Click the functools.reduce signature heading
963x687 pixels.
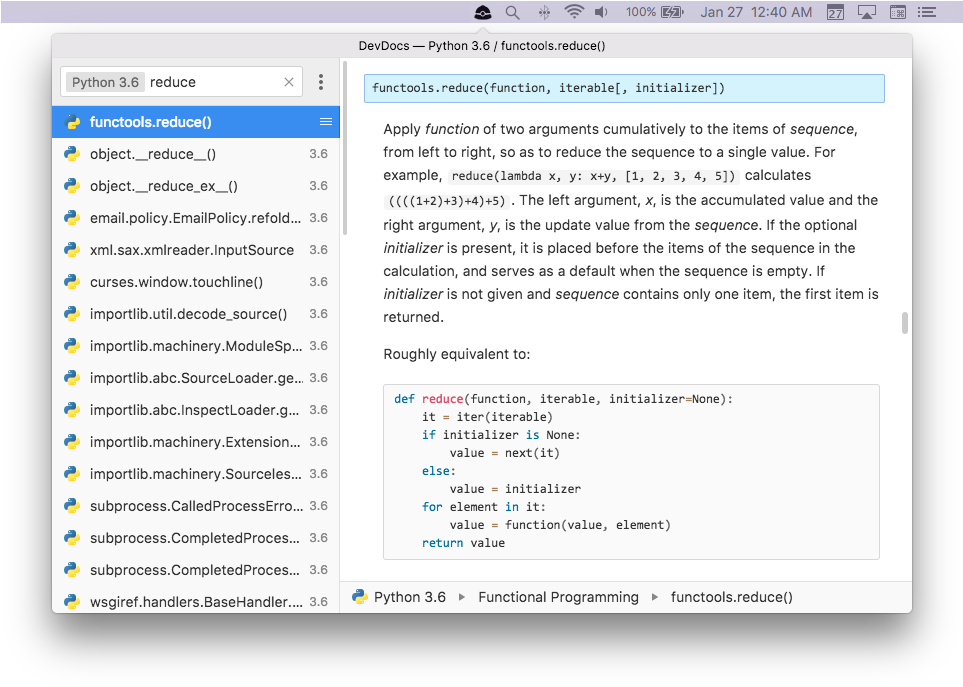click(x=624, y=88)
